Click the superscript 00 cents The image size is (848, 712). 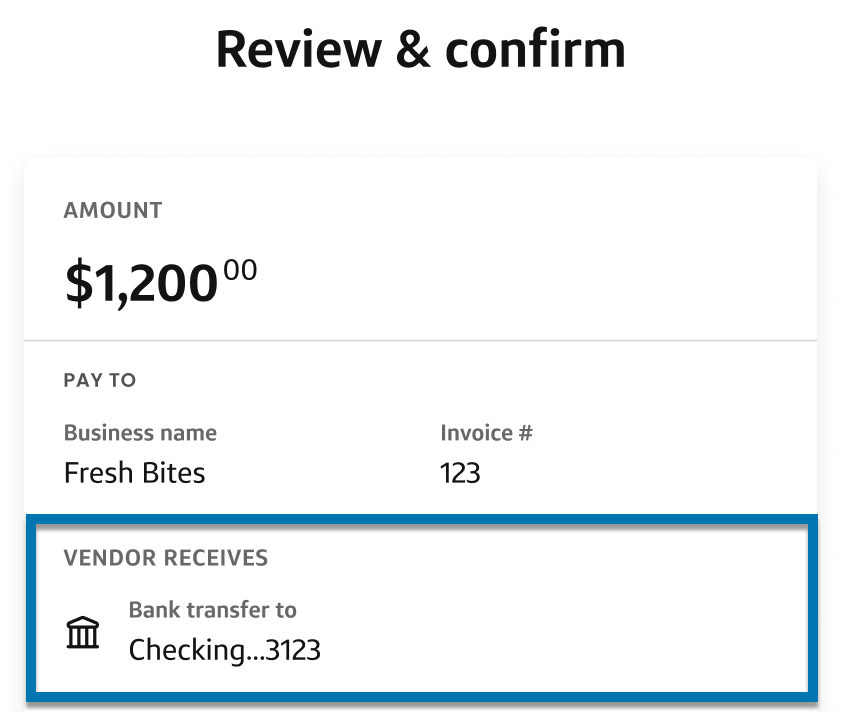point(240,270)
